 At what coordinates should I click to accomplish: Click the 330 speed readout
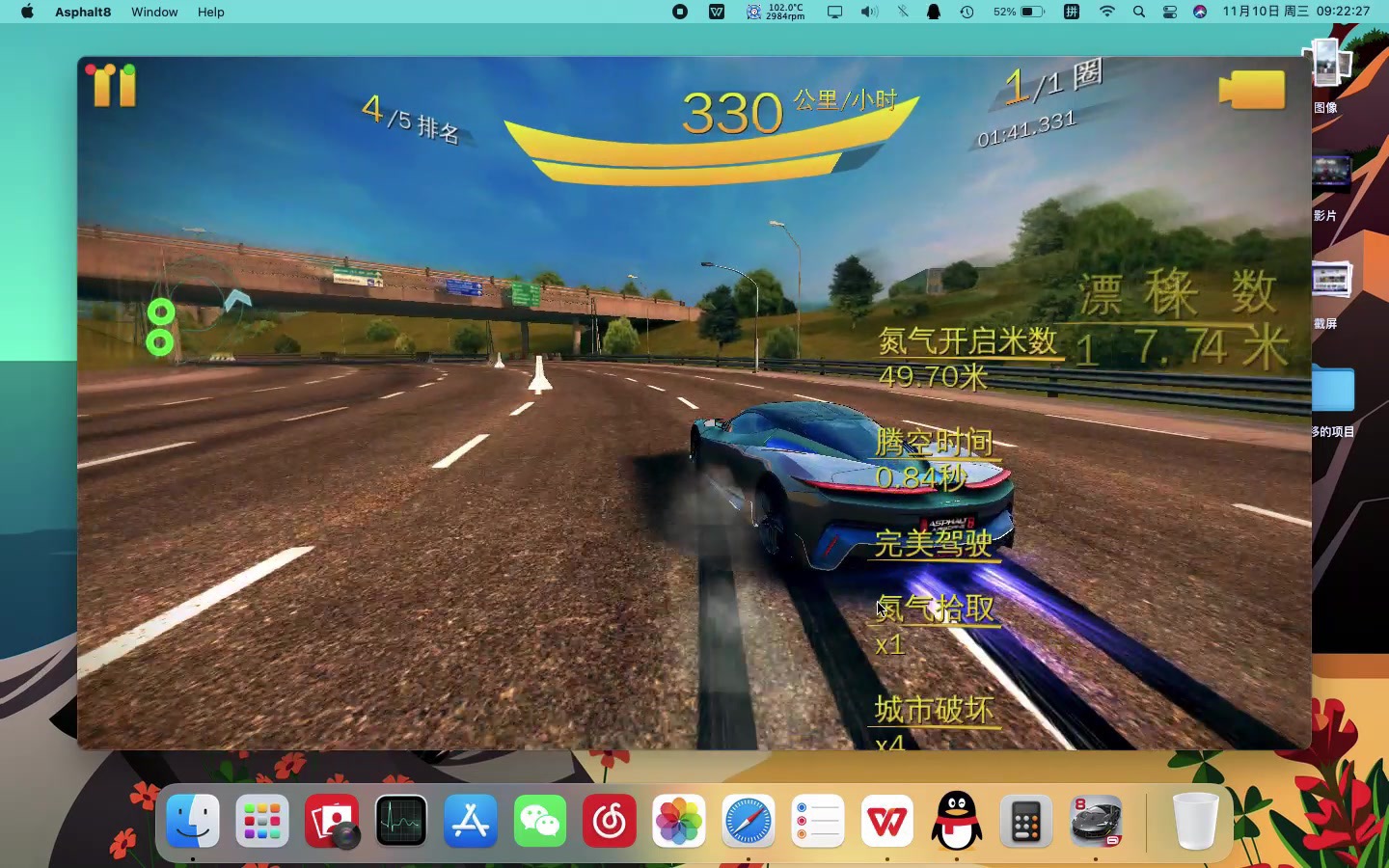point(732,113)
